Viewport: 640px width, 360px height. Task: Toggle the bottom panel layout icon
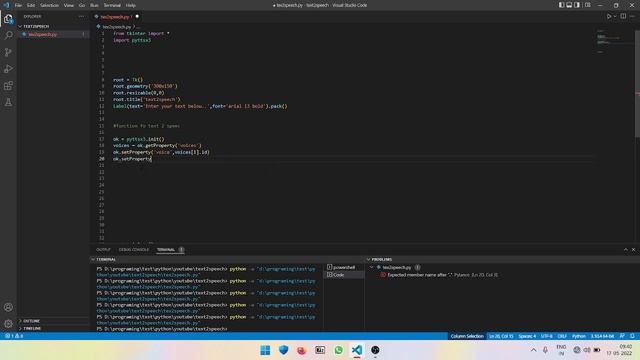pos(569,5)
